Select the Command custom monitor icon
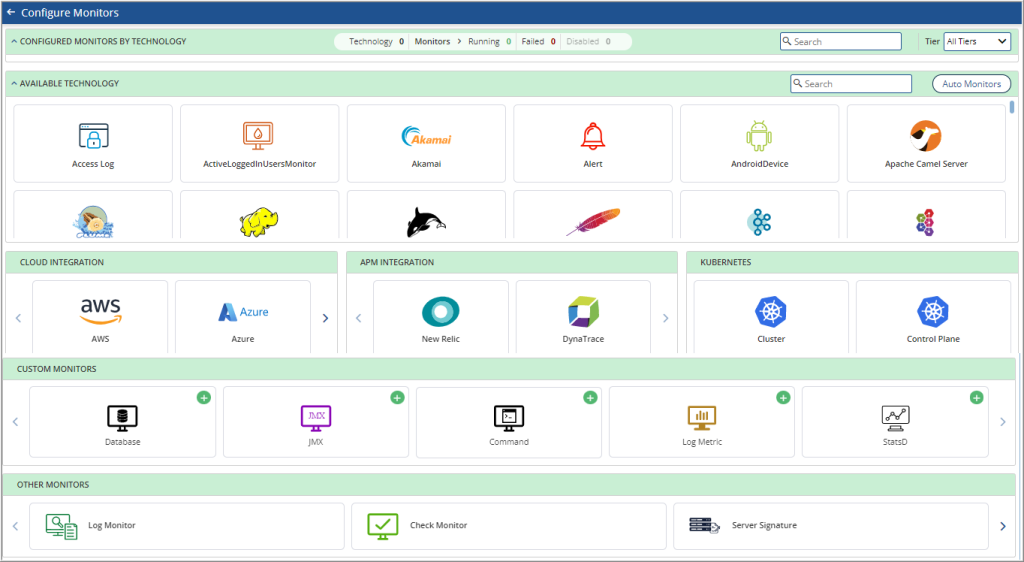The image size is (1024, 562). 509,418
